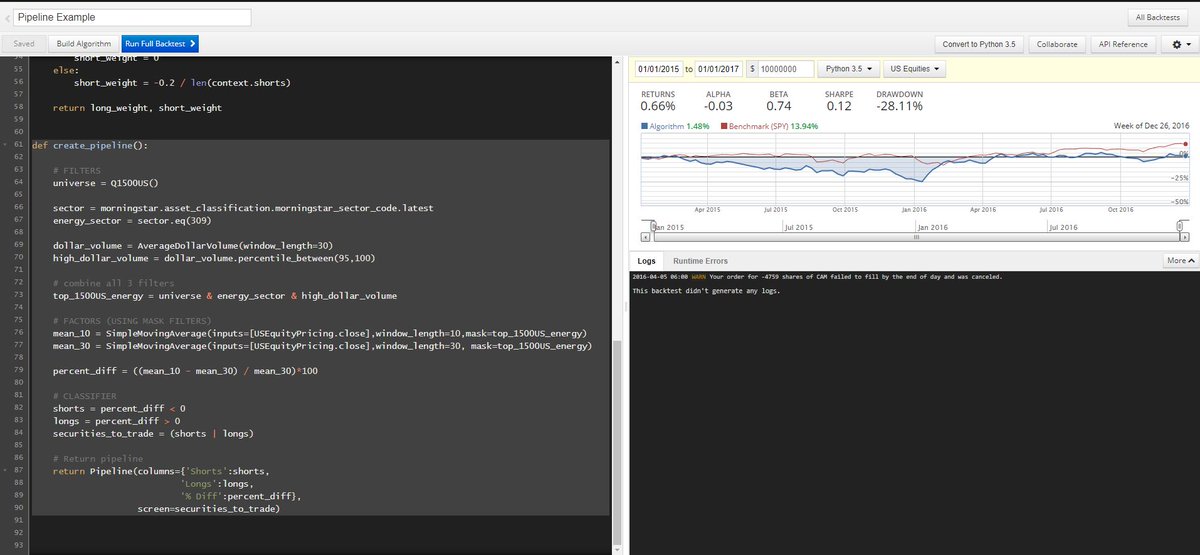Click Convert to Python 3.5
Viewport: 1200px width, 555px height.
(980, 44)
